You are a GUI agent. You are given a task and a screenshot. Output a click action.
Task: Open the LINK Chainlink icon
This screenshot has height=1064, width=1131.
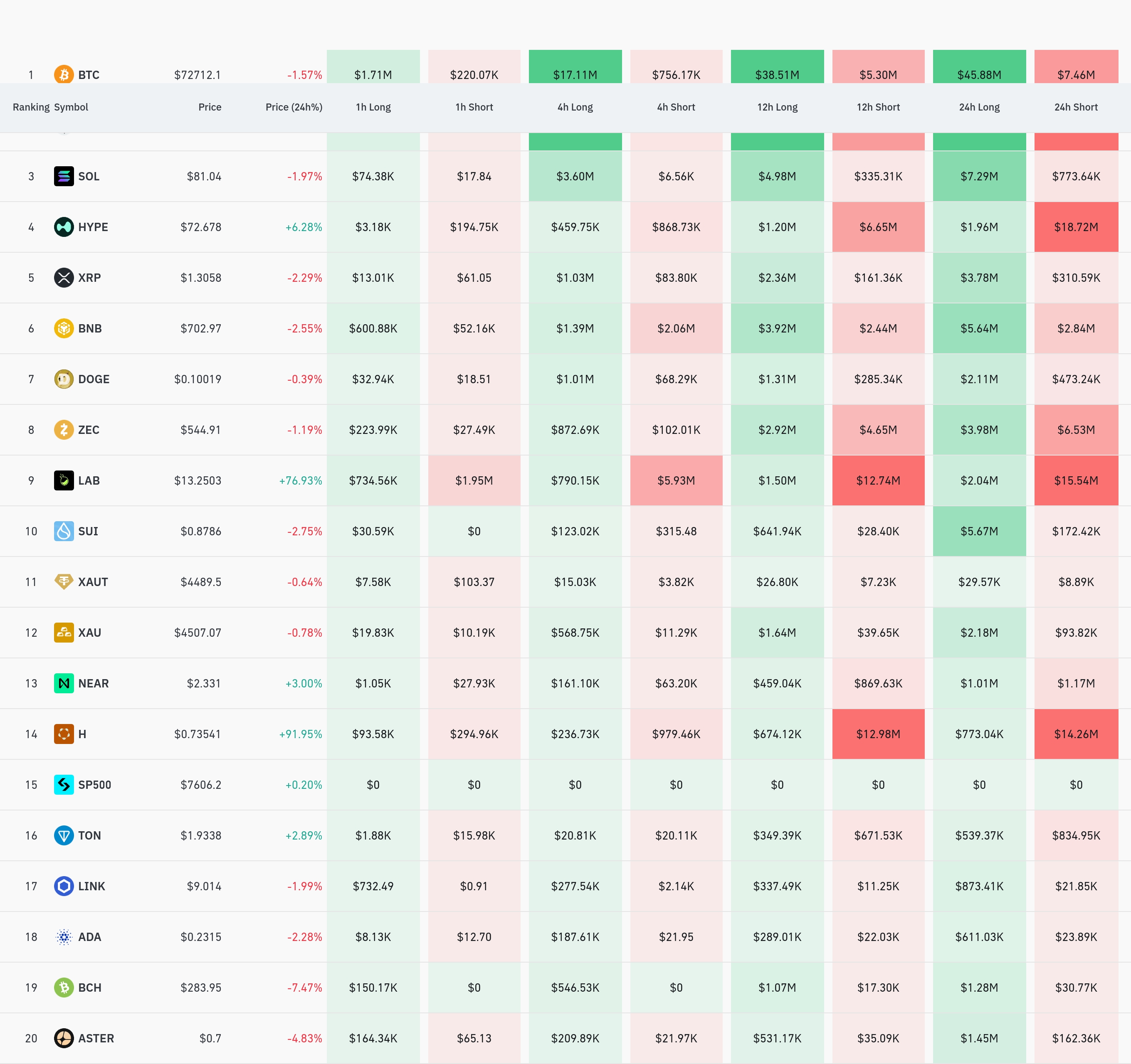[x=64, y=886]
